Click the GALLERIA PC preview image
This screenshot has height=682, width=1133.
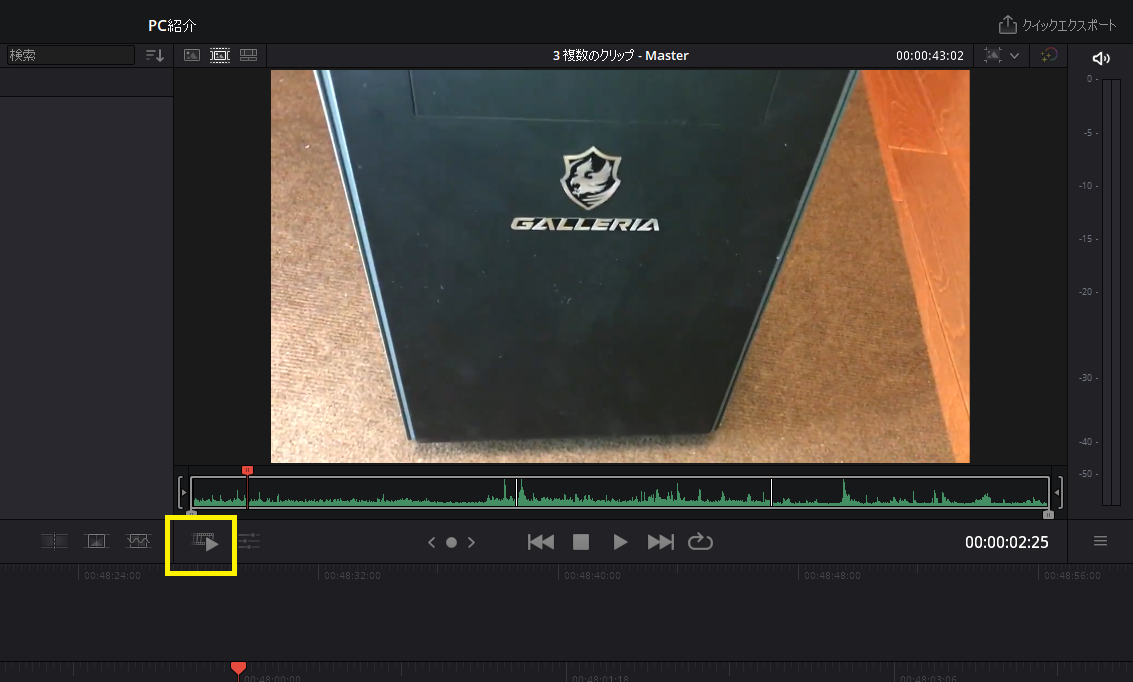click(620, 266)
